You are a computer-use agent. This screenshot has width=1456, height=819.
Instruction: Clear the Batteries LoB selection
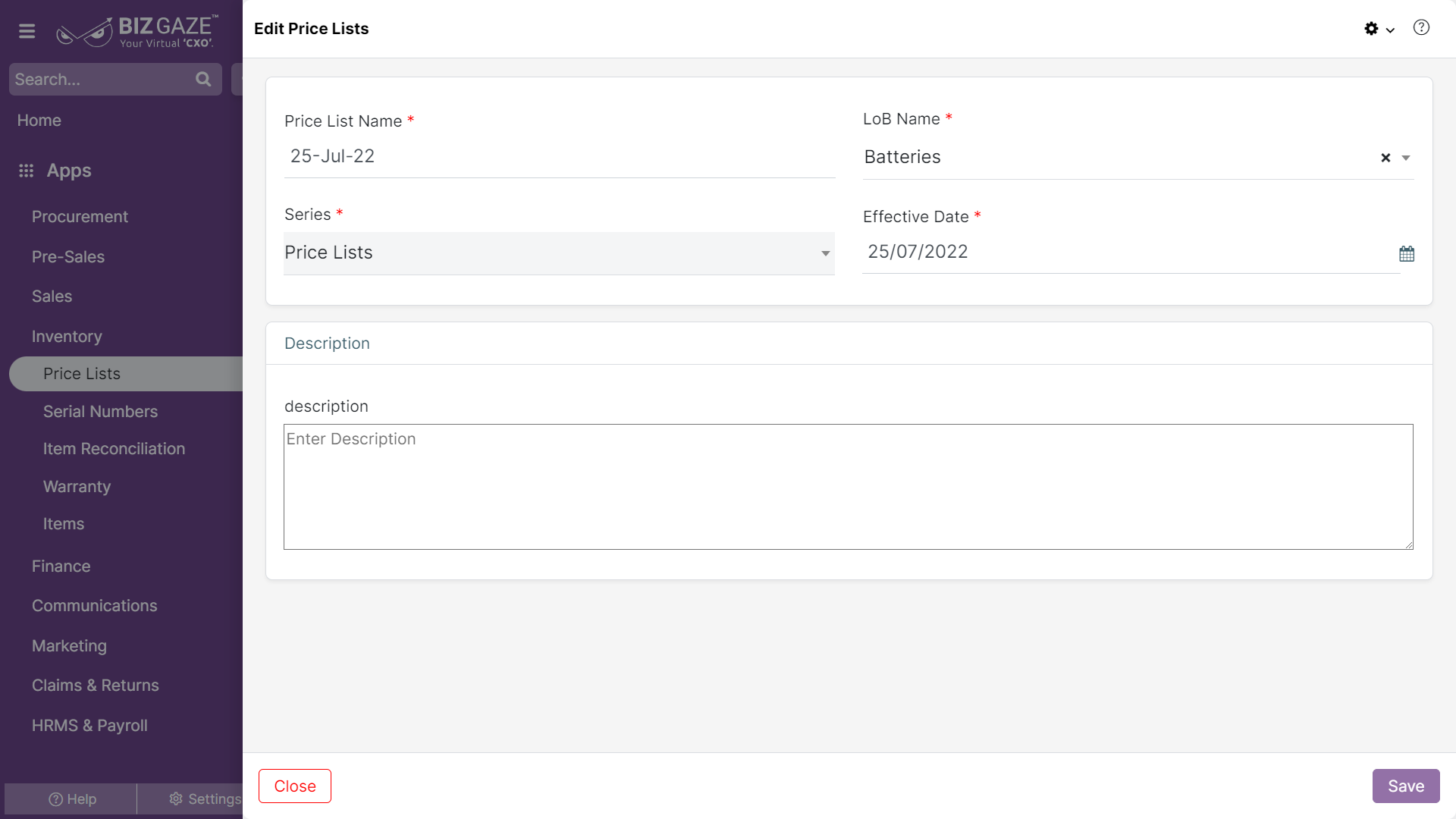pos(1385,158)
